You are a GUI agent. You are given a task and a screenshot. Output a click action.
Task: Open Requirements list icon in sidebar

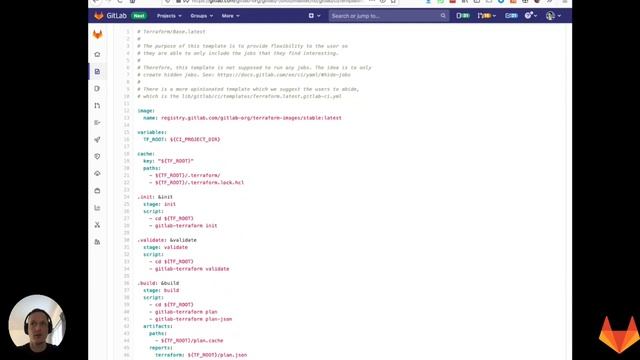(97, 122)
